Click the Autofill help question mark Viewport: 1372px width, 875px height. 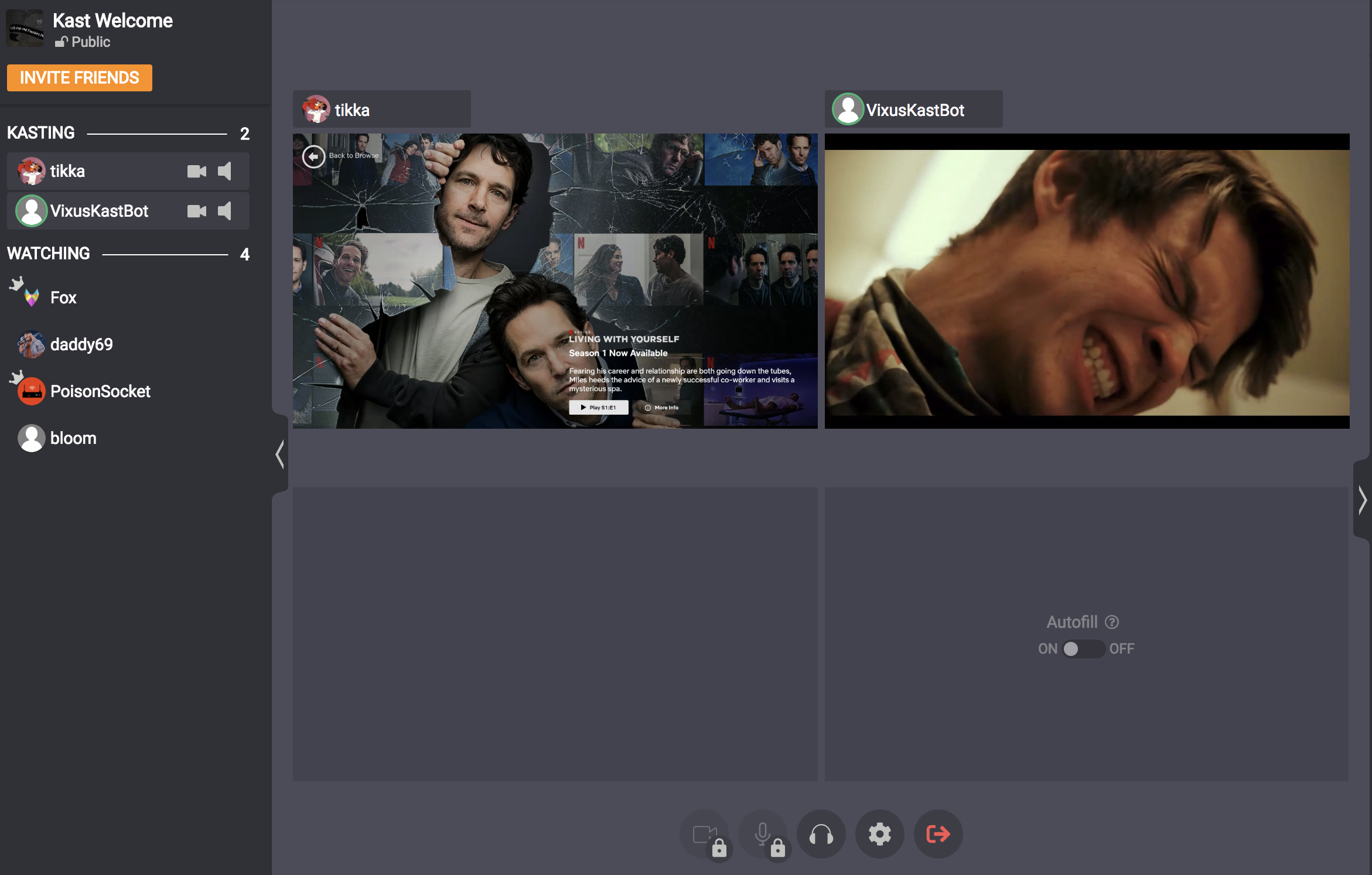tap(1112, 622)
